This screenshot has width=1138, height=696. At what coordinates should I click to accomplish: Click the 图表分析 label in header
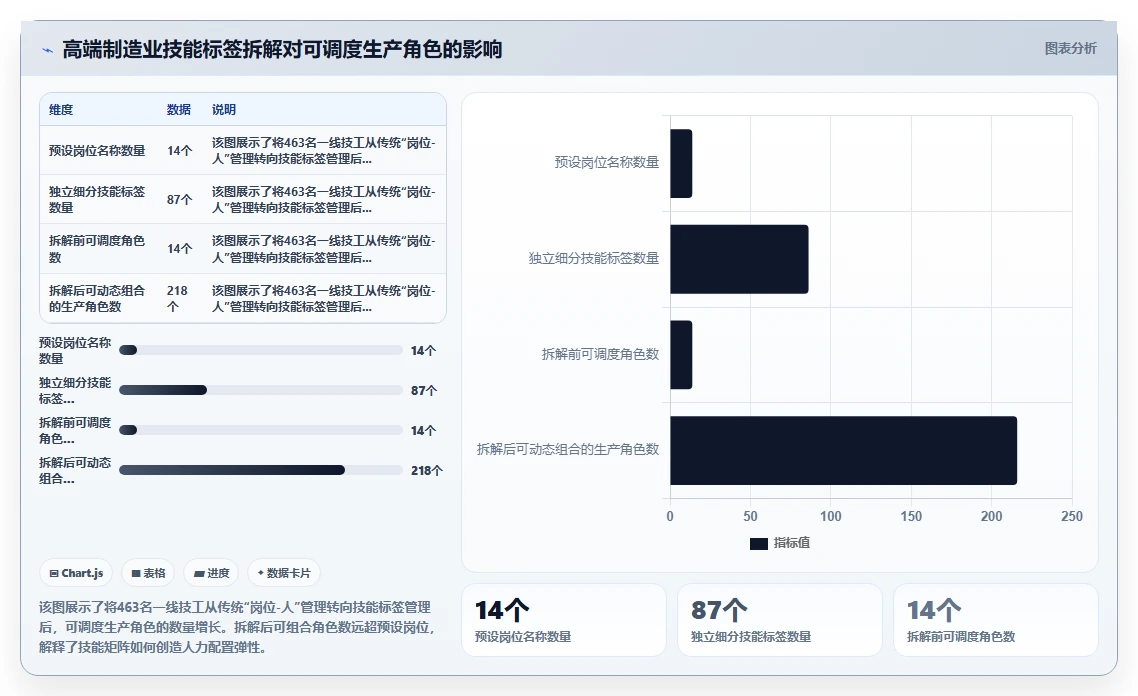pyautogui.click(x=1071, y=49)
